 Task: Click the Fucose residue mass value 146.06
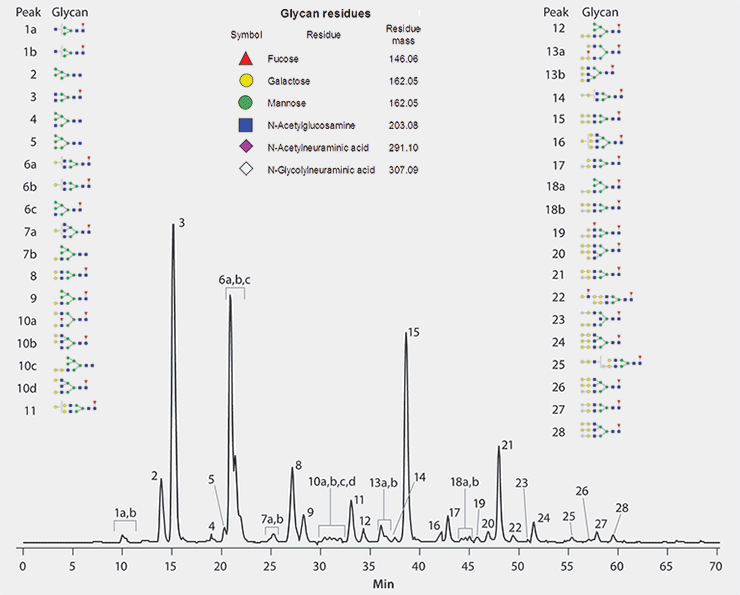[x=404, y=59]
